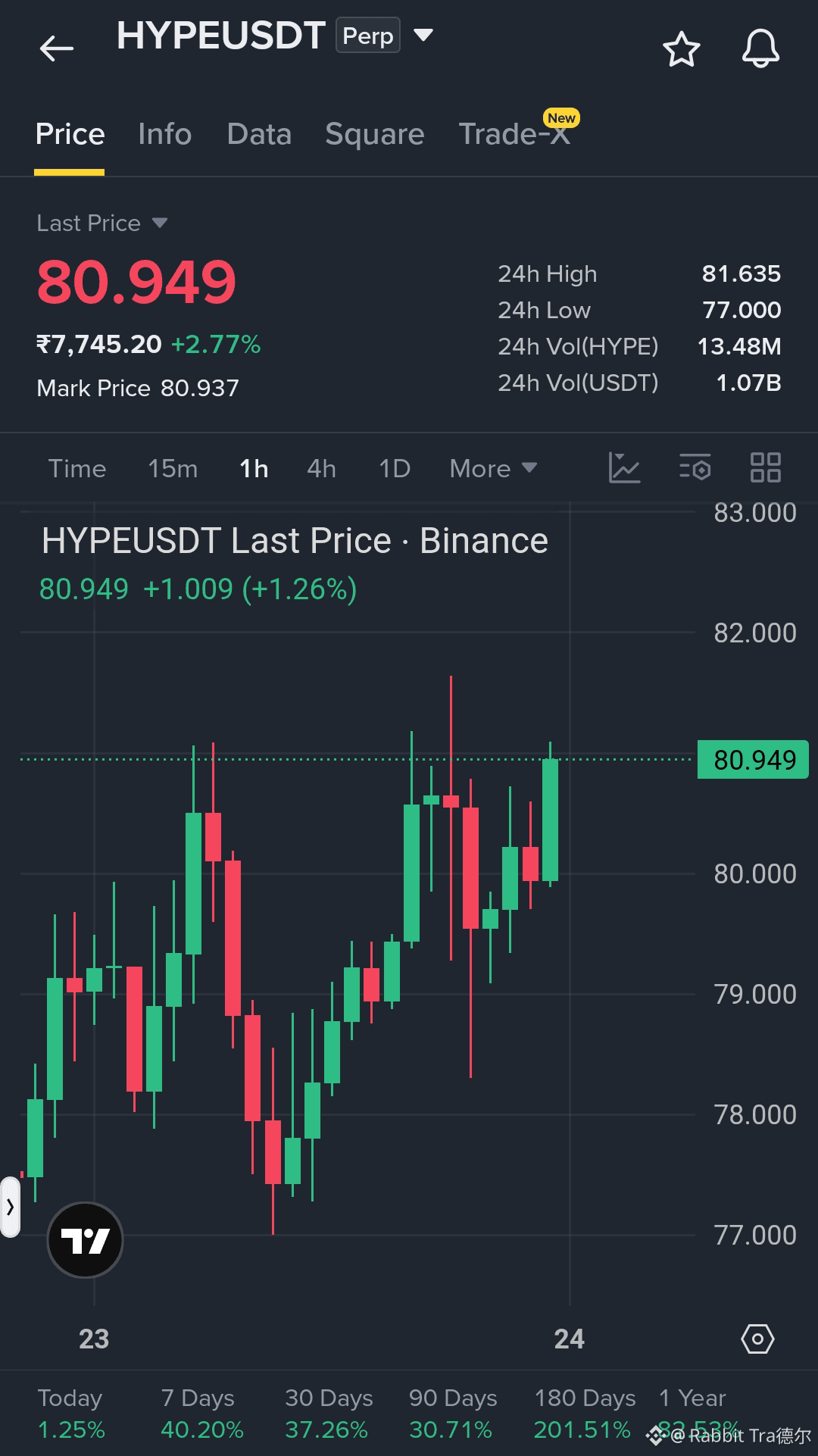This screenshot has height=1456, width=818.
Task: Tap the 77.000 price axis label
Action: [x=754, y=1235]
